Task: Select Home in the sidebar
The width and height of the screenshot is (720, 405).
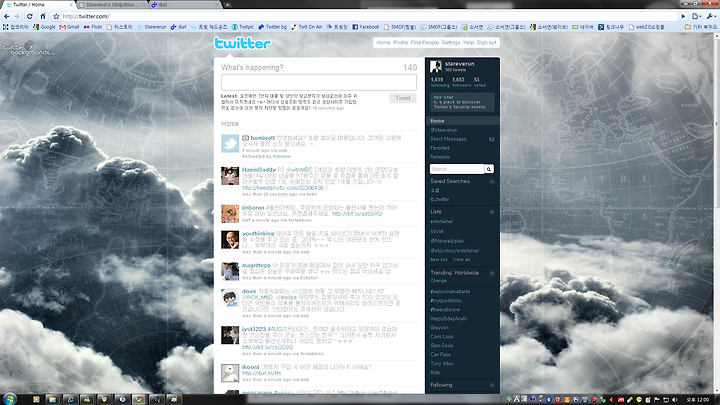Action: click(462, 121)
